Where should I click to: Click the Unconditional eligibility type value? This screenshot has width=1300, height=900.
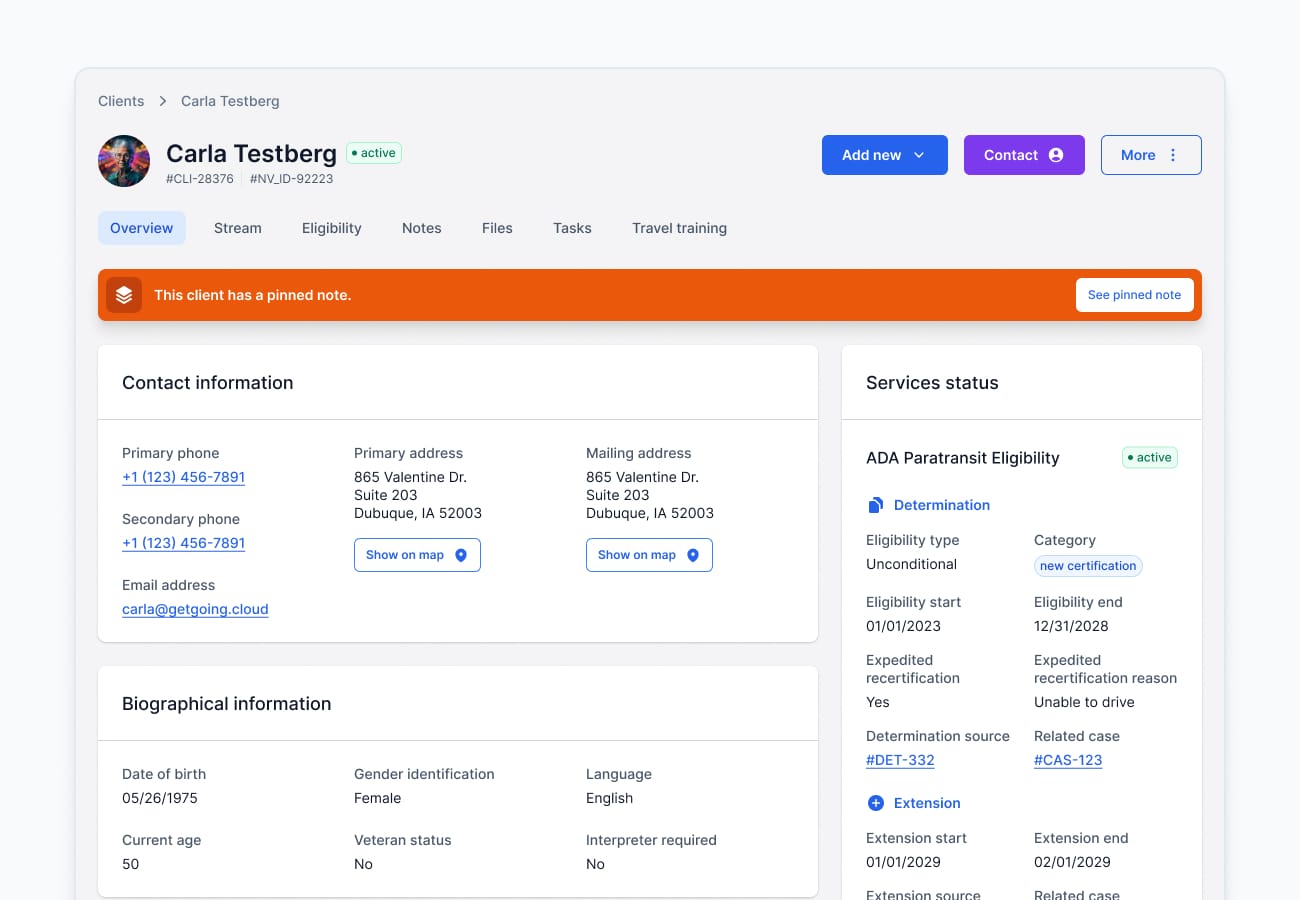pyautogui.click(x=911, y=564)
